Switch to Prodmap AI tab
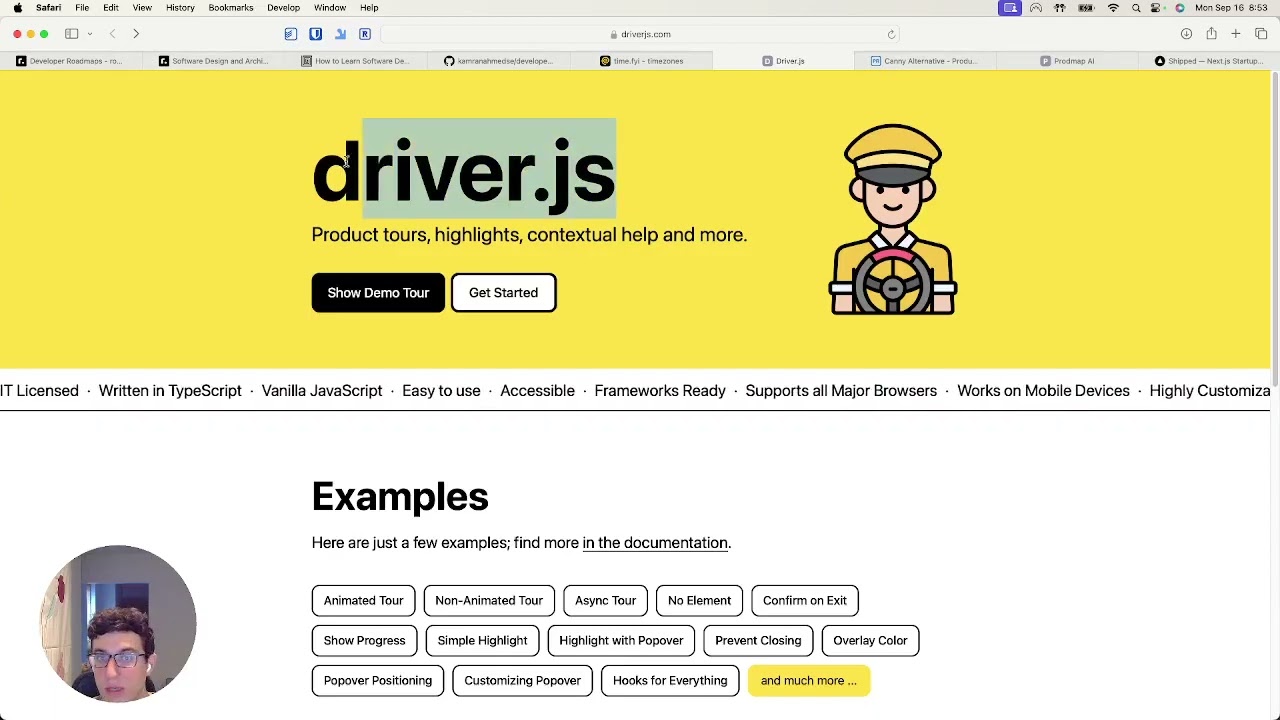Screen dimensions: 1280x720 (1067, 61)
